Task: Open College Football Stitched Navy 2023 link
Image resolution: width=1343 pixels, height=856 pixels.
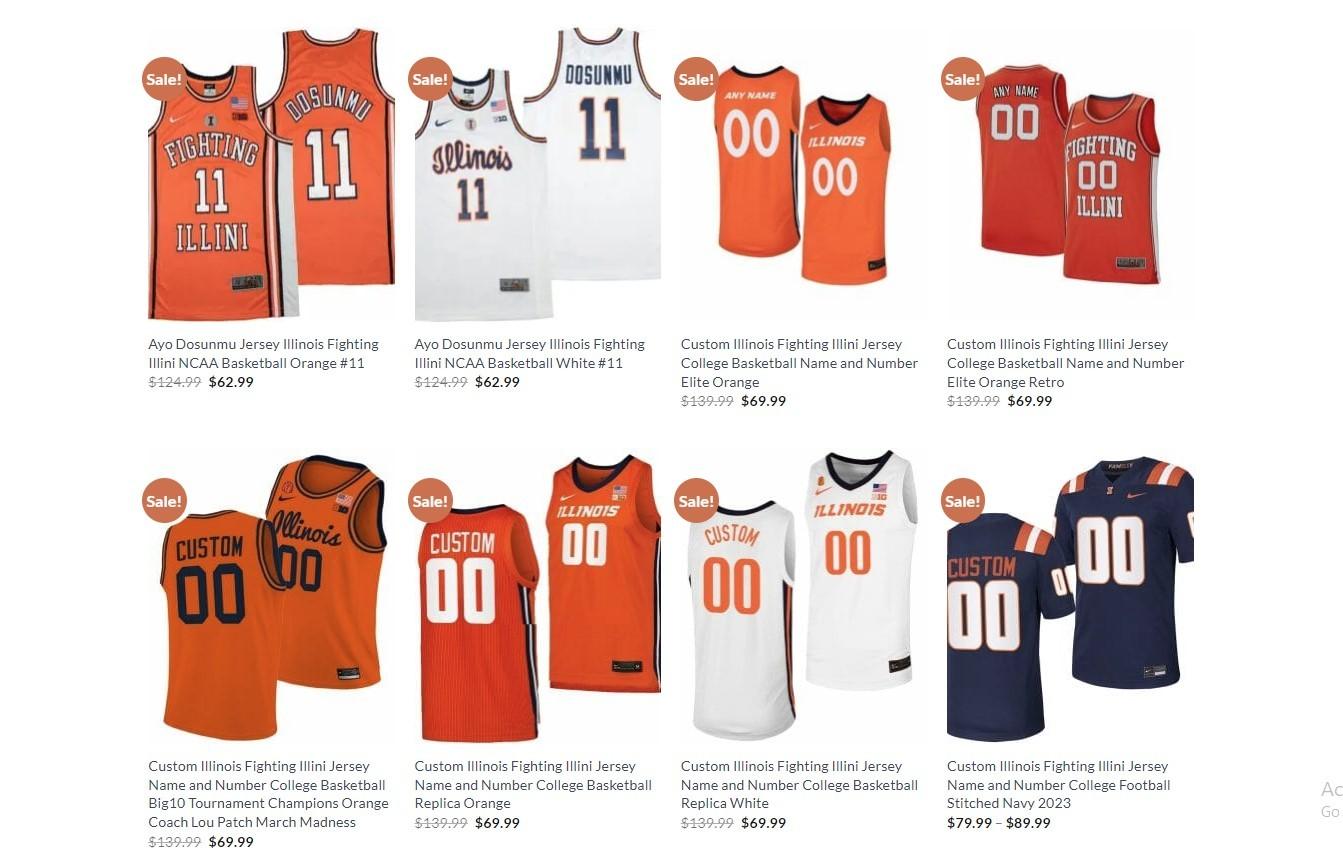Action: click(x=1059, y=785)
